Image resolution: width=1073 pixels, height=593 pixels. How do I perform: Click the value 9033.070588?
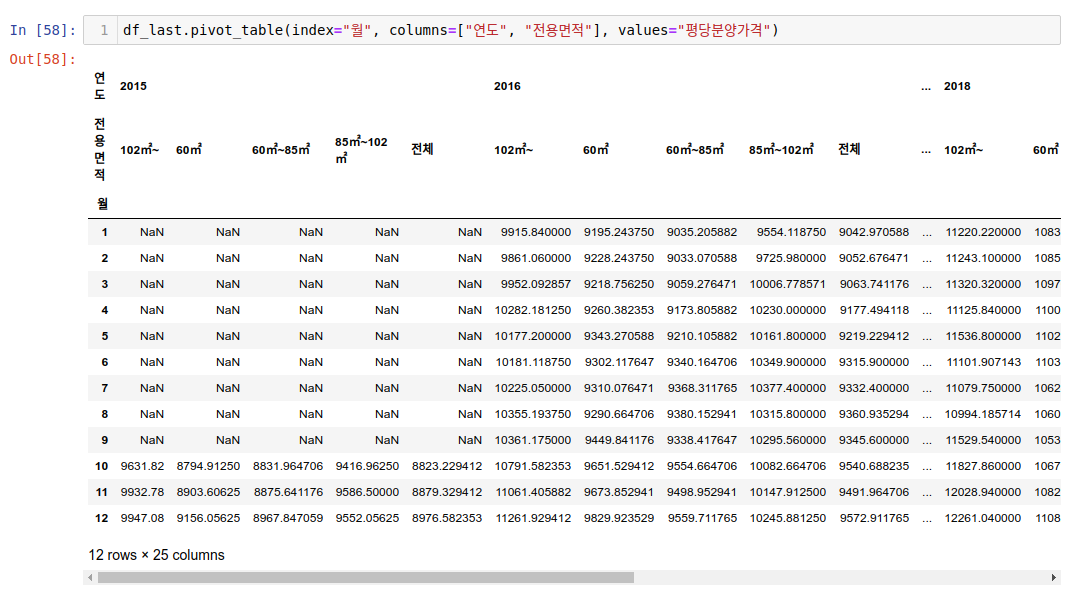[x=702, y=259]
